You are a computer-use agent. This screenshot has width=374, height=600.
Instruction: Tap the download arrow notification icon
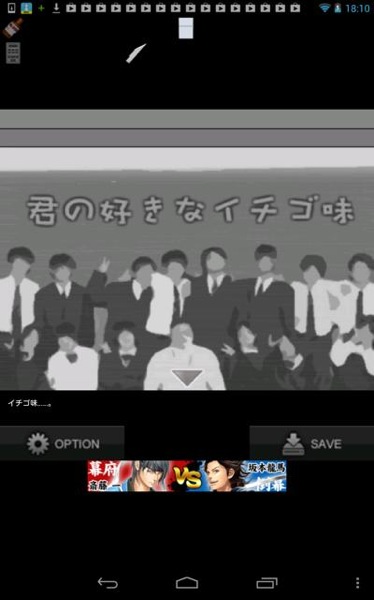(56, 8)
